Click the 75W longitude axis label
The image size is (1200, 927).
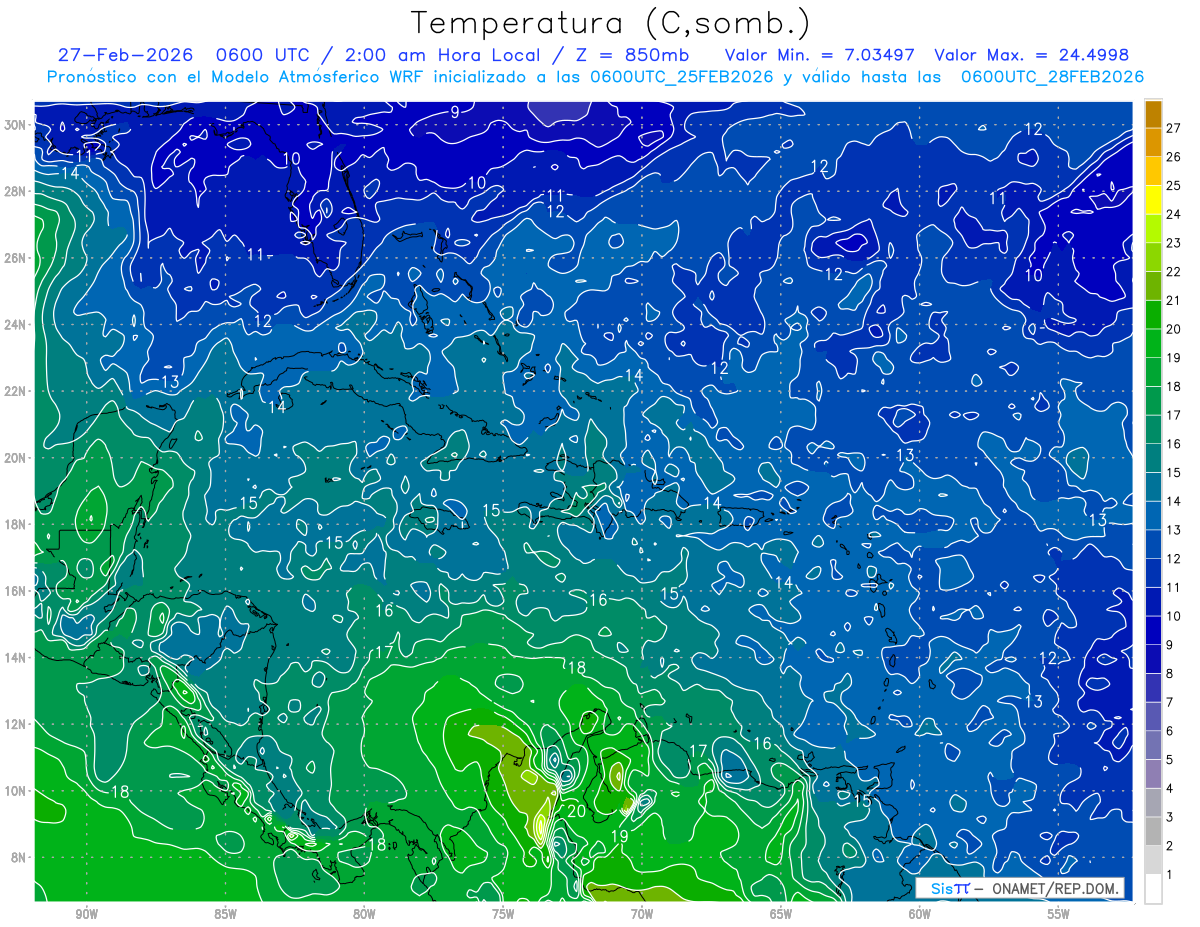pyautogui.click(x=503, y=914)
